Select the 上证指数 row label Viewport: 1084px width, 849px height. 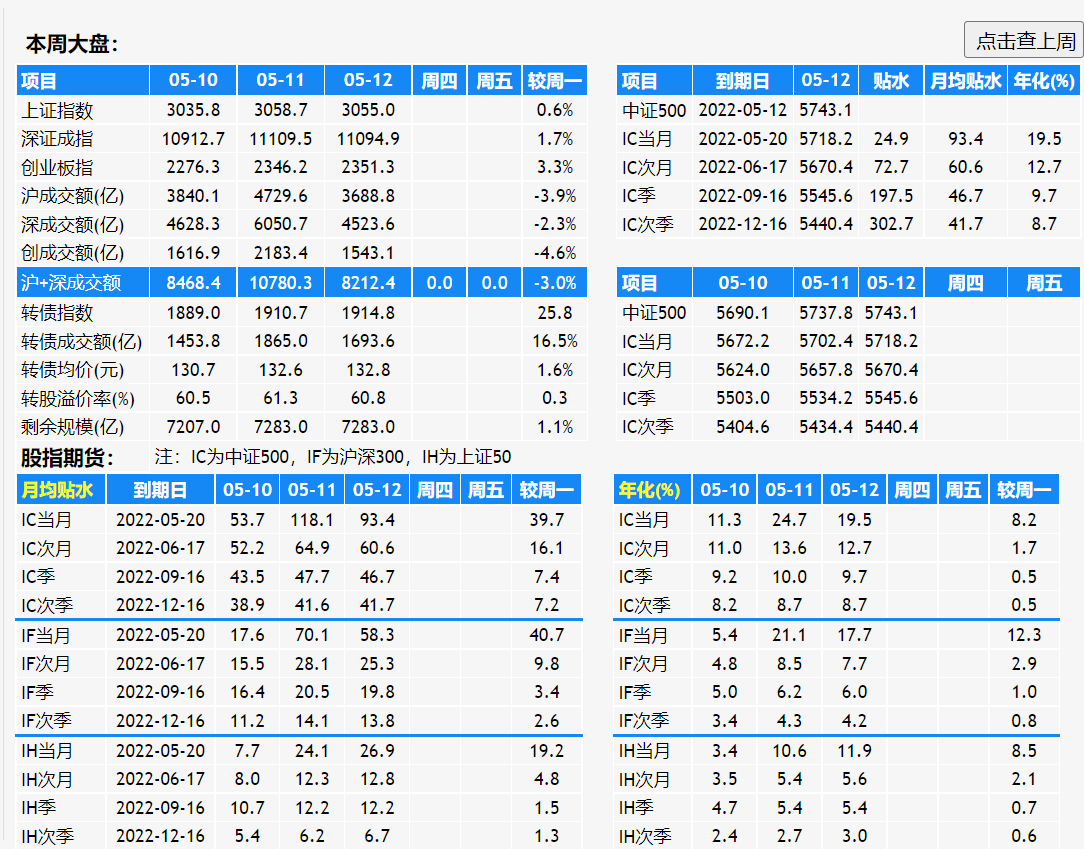tap(57, 111)
